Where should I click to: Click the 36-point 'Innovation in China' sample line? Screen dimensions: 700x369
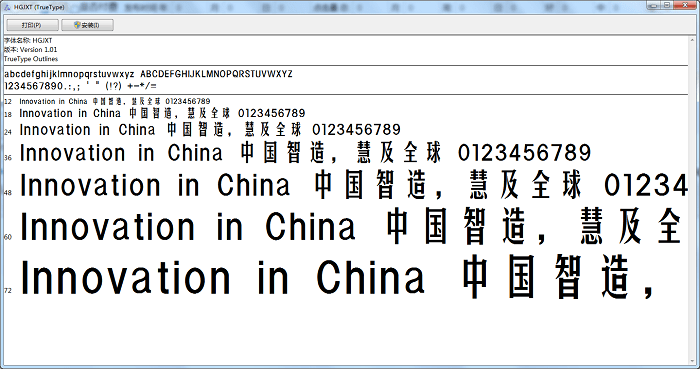(305, 153)
